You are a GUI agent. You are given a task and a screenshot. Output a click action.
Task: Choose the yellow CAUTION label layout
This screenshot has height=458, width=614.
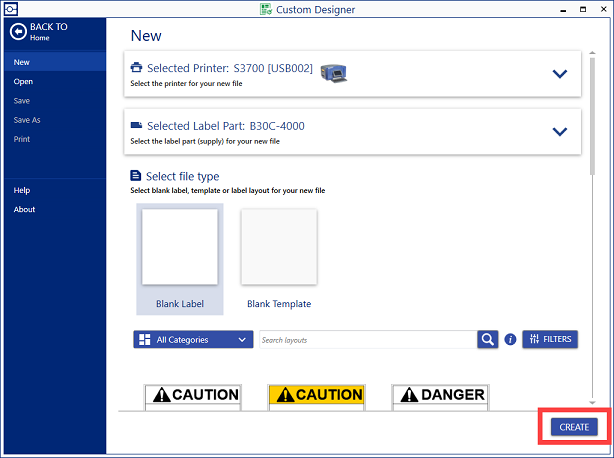[x=317, y=395]
